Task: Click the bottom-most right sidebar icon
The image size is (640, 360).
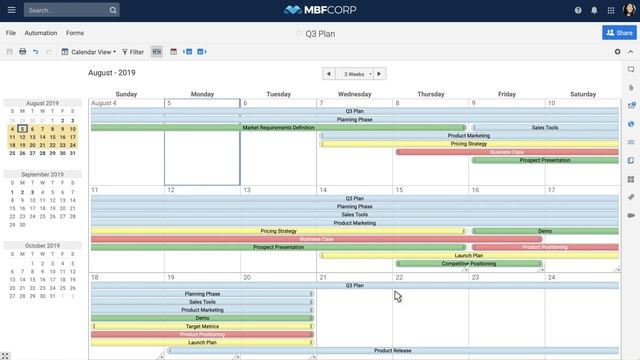Action: 631,216
